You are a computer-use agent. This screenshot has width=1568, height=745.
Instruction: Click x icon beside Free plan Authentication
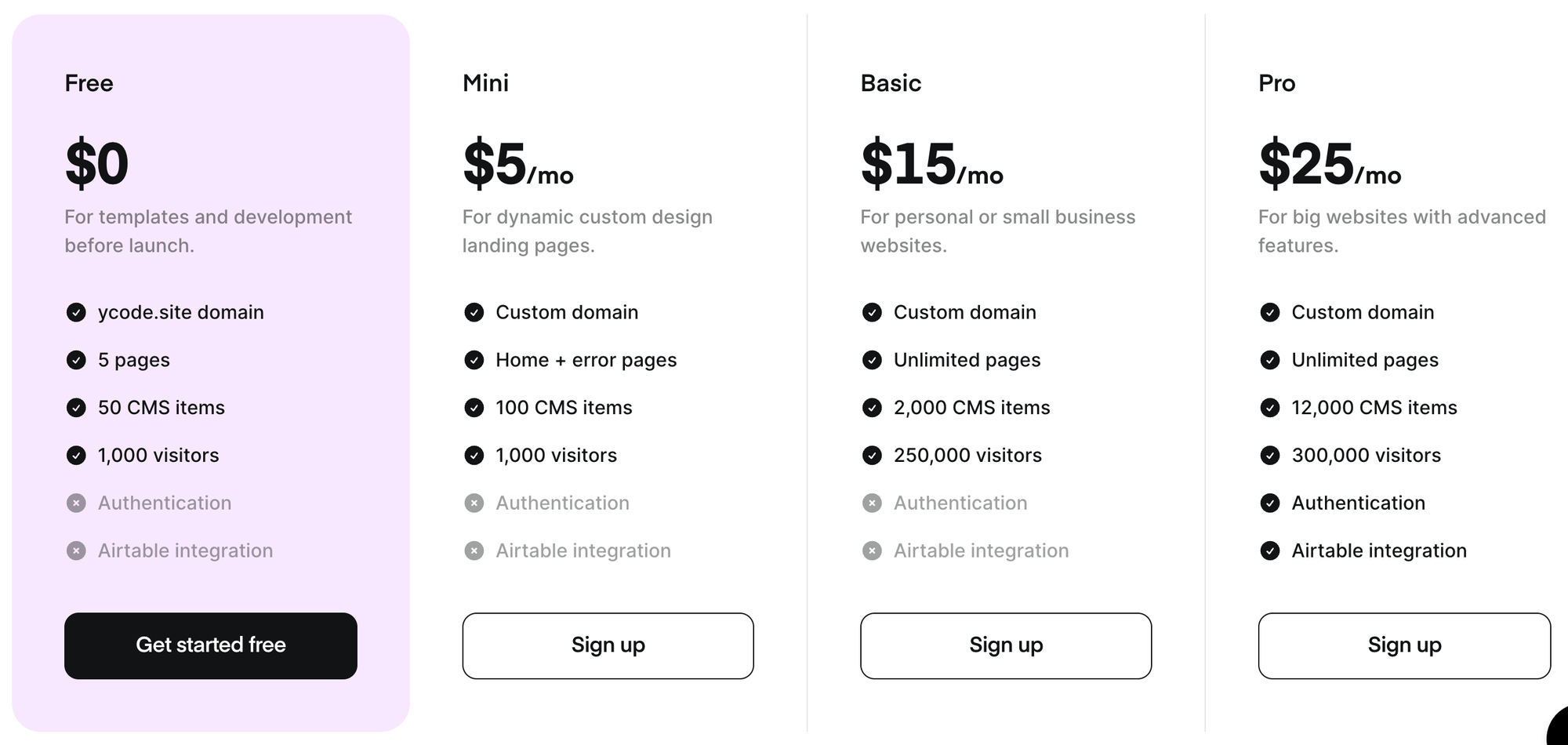click(x=76, y=503)
